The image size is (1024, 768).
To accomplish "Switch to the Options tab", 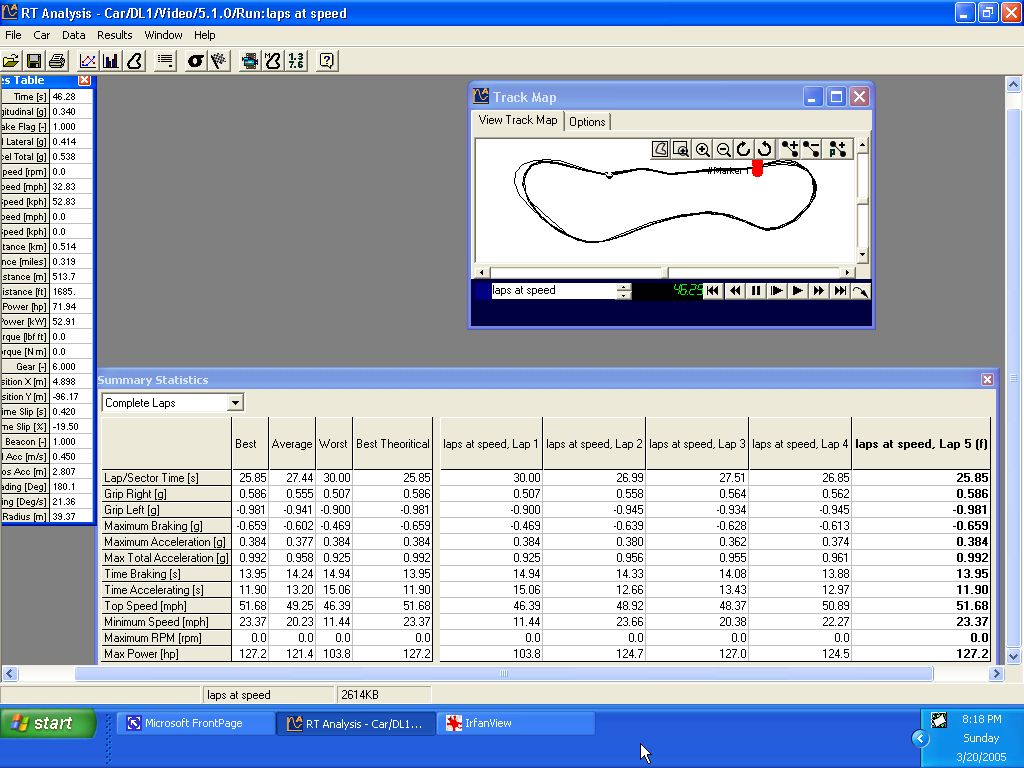I will 587,122.
